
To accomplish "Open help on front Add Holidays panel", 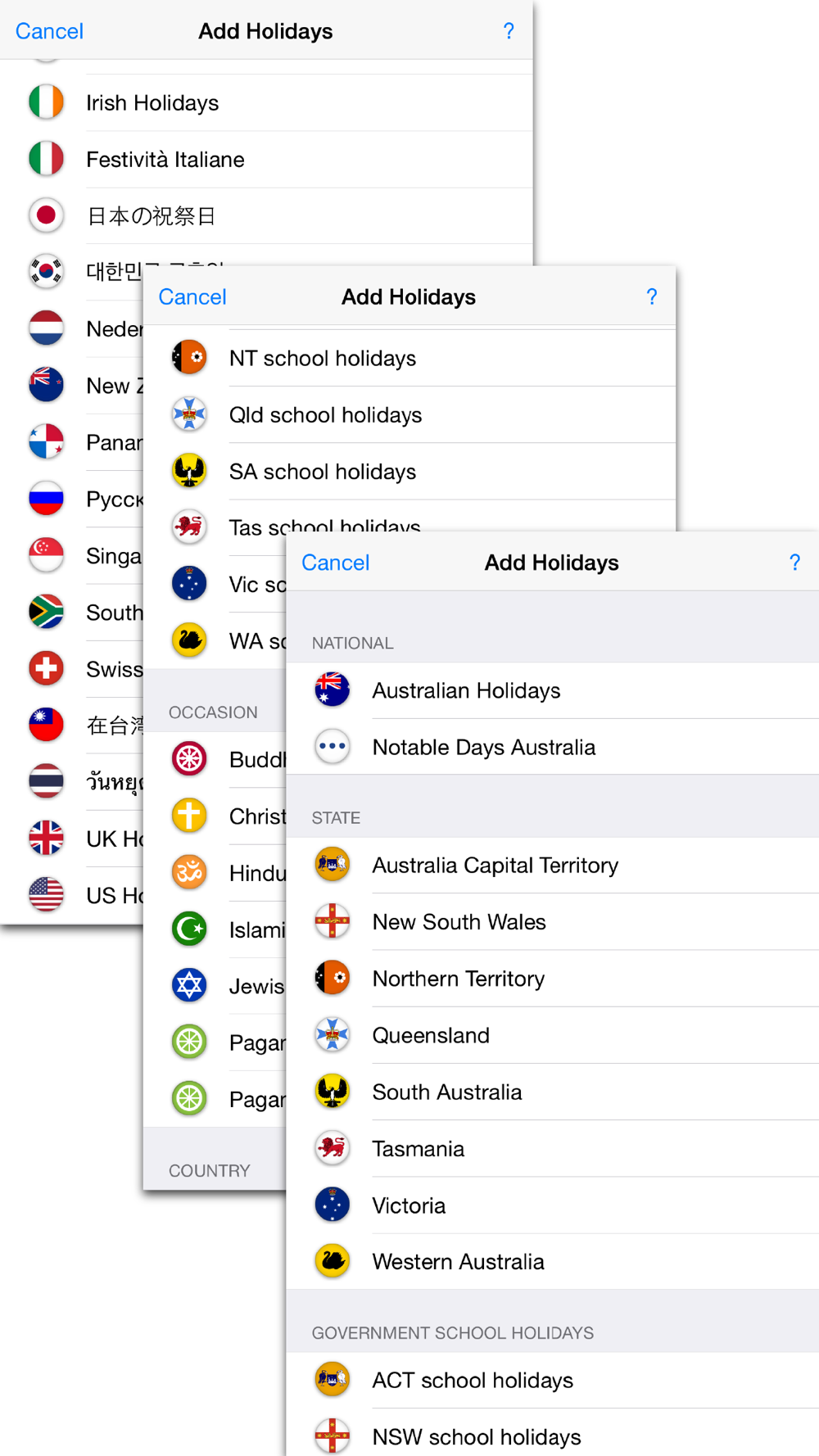I will click(x=794, y=563).
